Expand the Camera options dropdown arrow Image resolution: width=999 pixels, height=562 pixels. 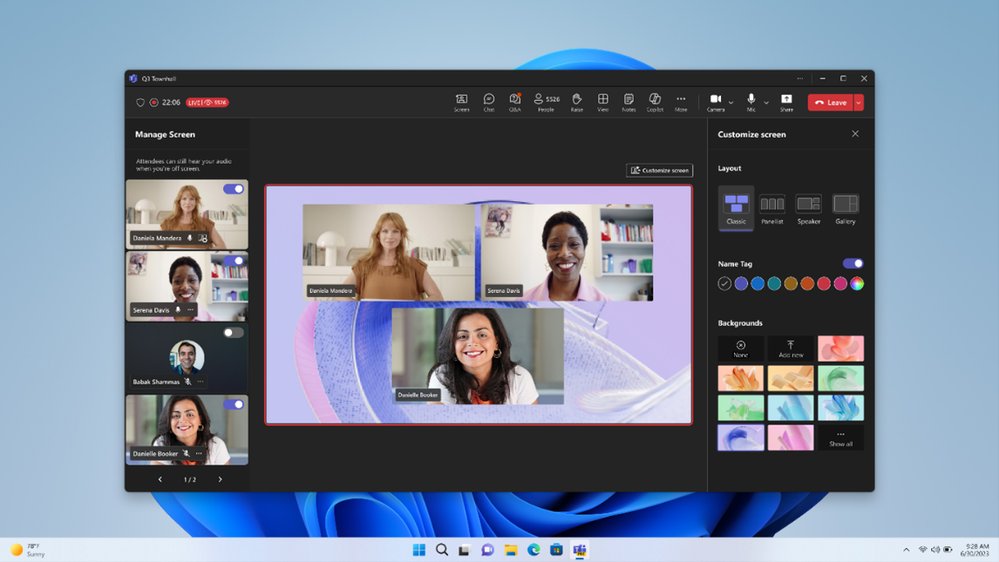(731, 102)
